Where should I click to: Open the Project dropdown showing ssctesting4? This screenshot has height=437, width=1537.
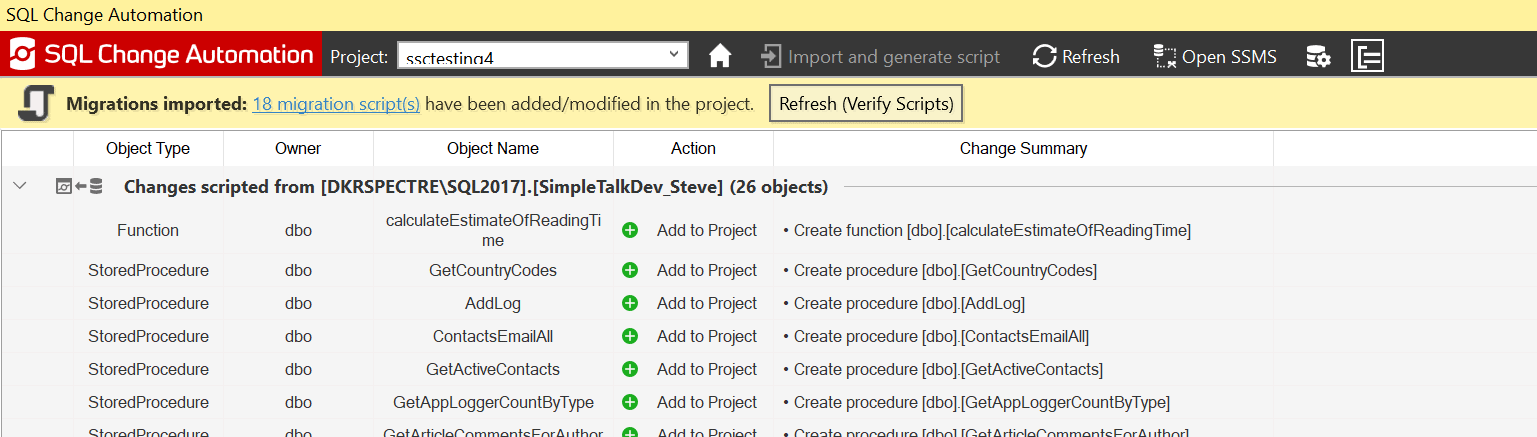click(x=543, y=56)
